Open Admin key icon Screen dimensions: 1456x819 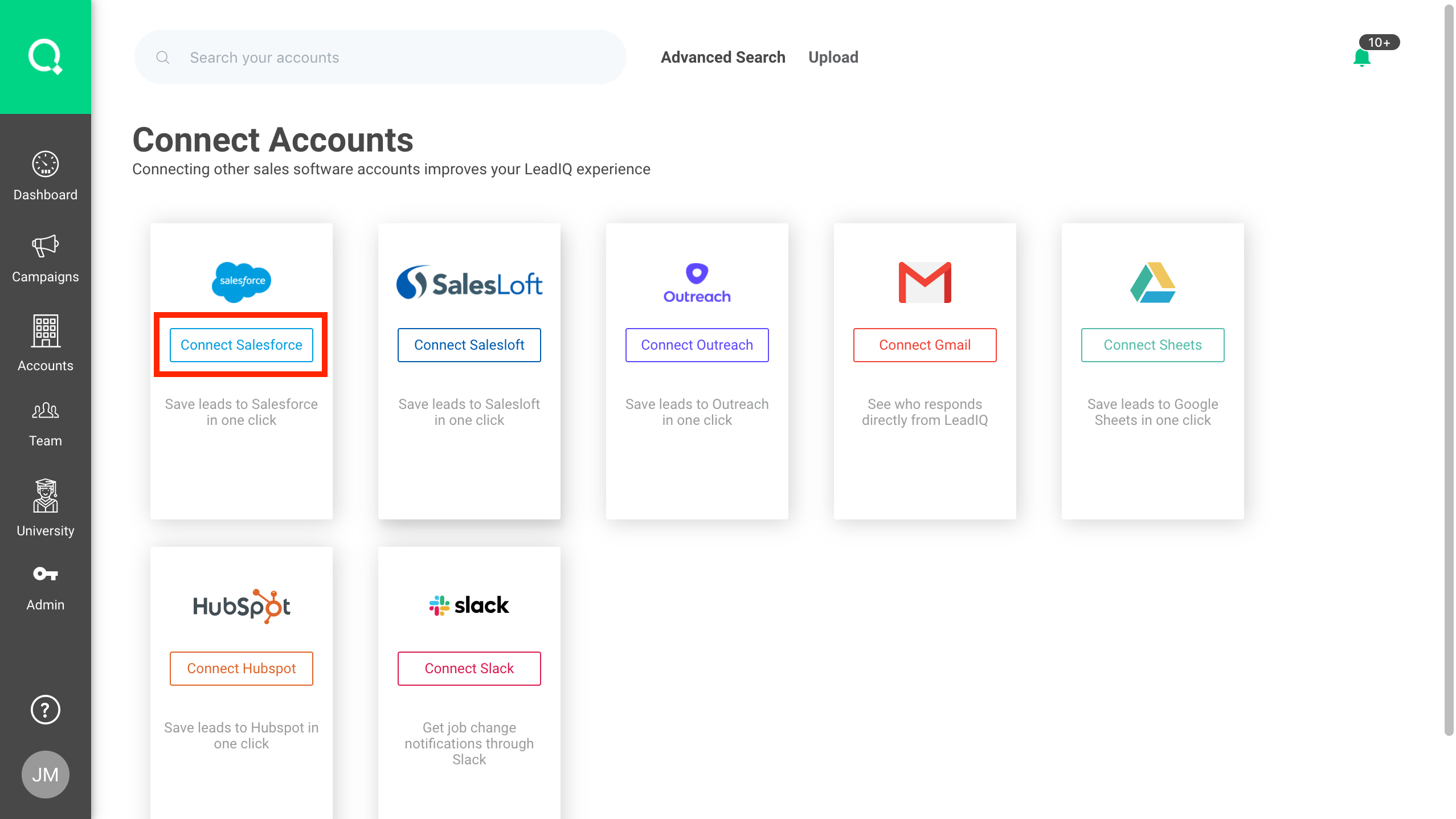[x=45, y=574]
